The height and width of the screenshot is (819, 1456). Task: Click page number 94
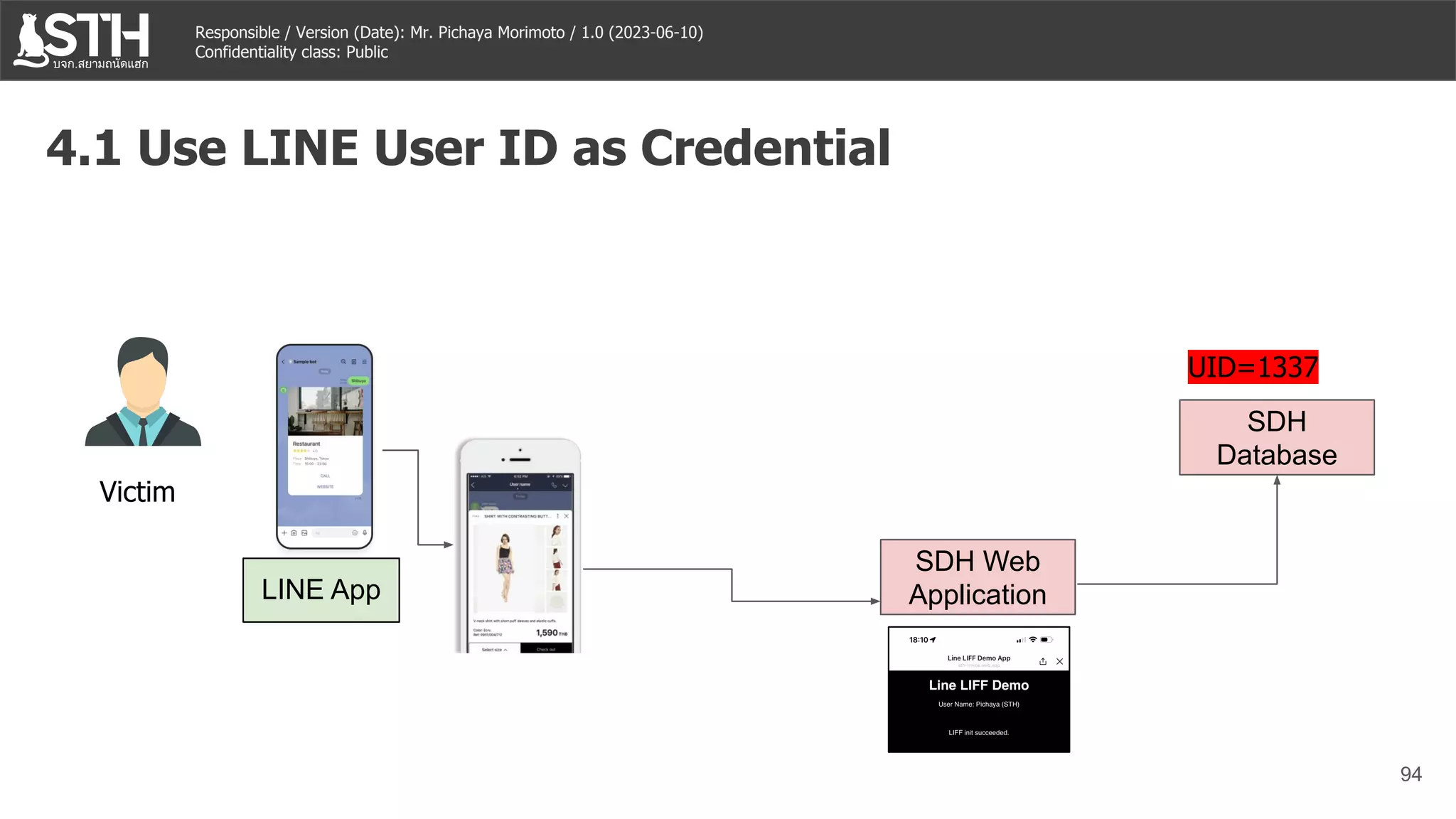pyautogui.click(x=1410, y=774)
